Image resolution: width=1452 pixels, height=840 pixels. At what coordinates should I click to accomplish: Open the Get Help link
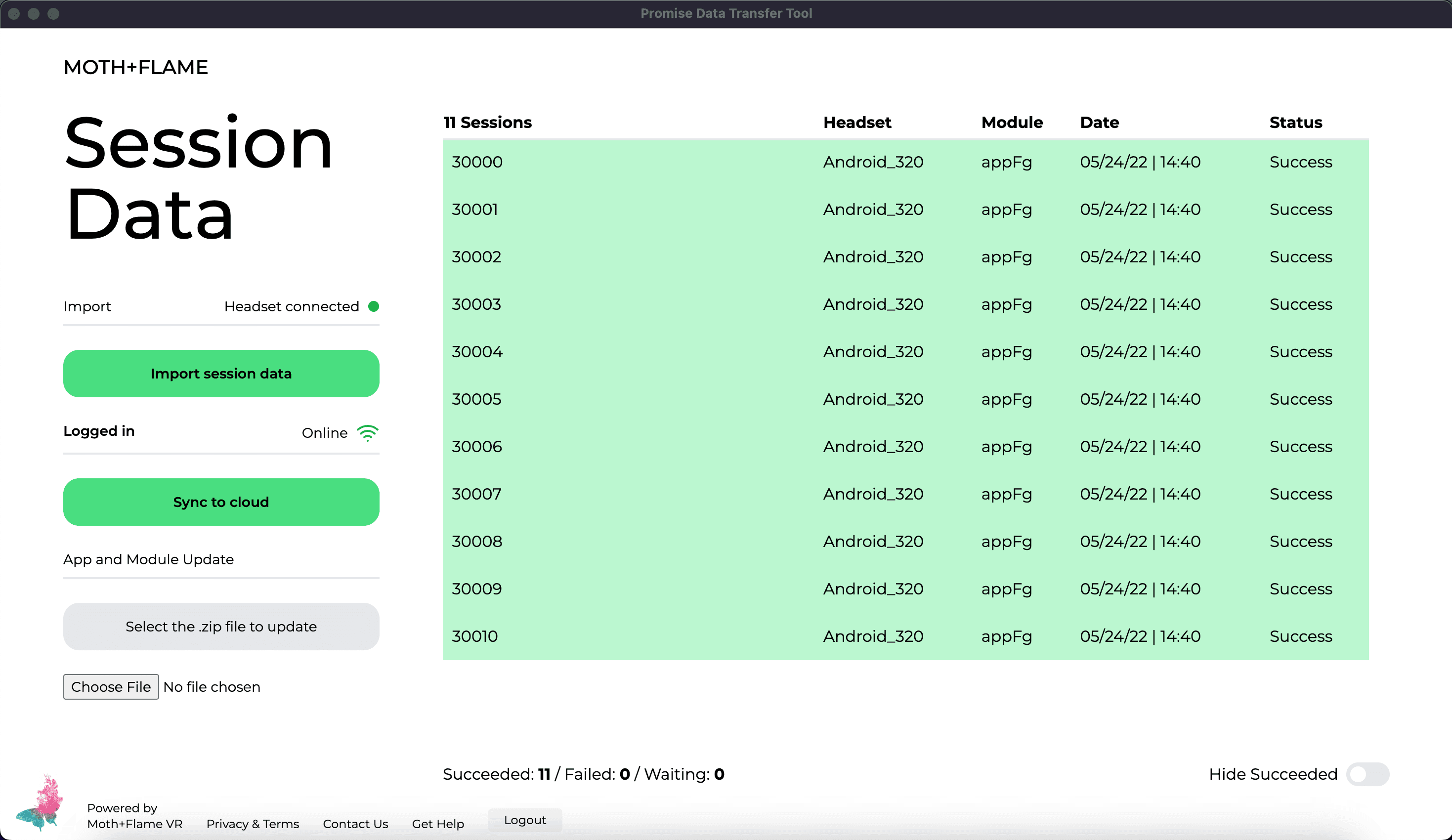(437, 824)
